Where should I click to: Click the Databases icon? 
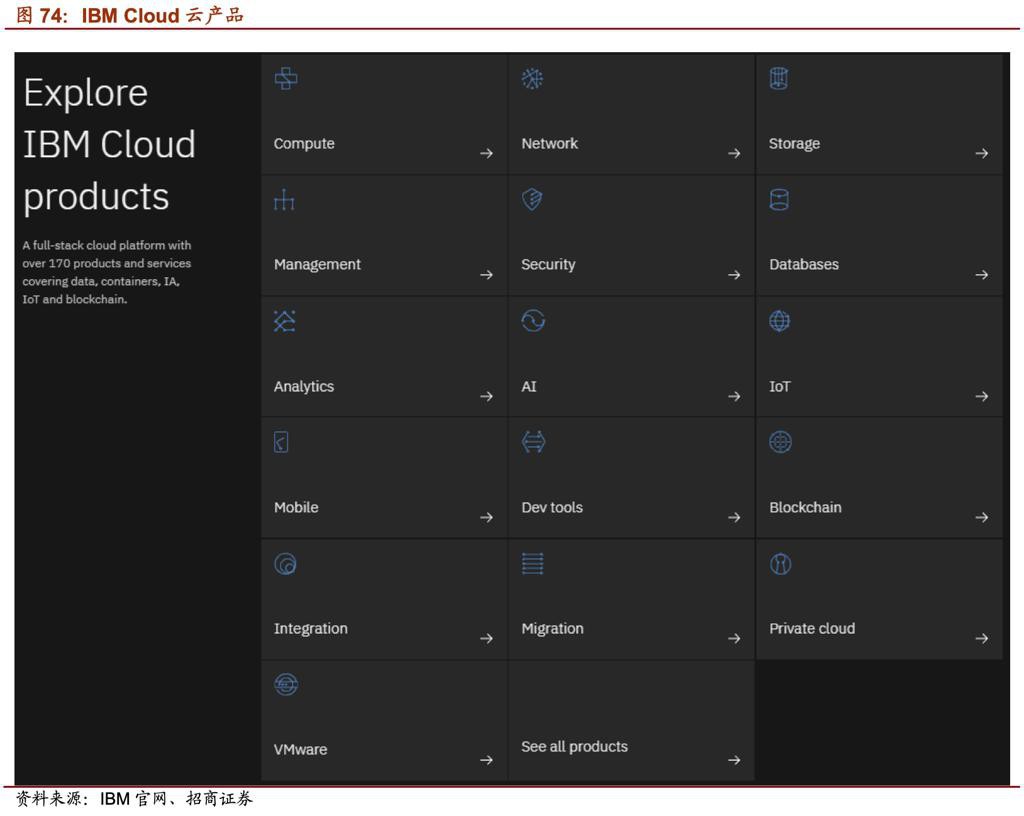(x=780, y=200)
